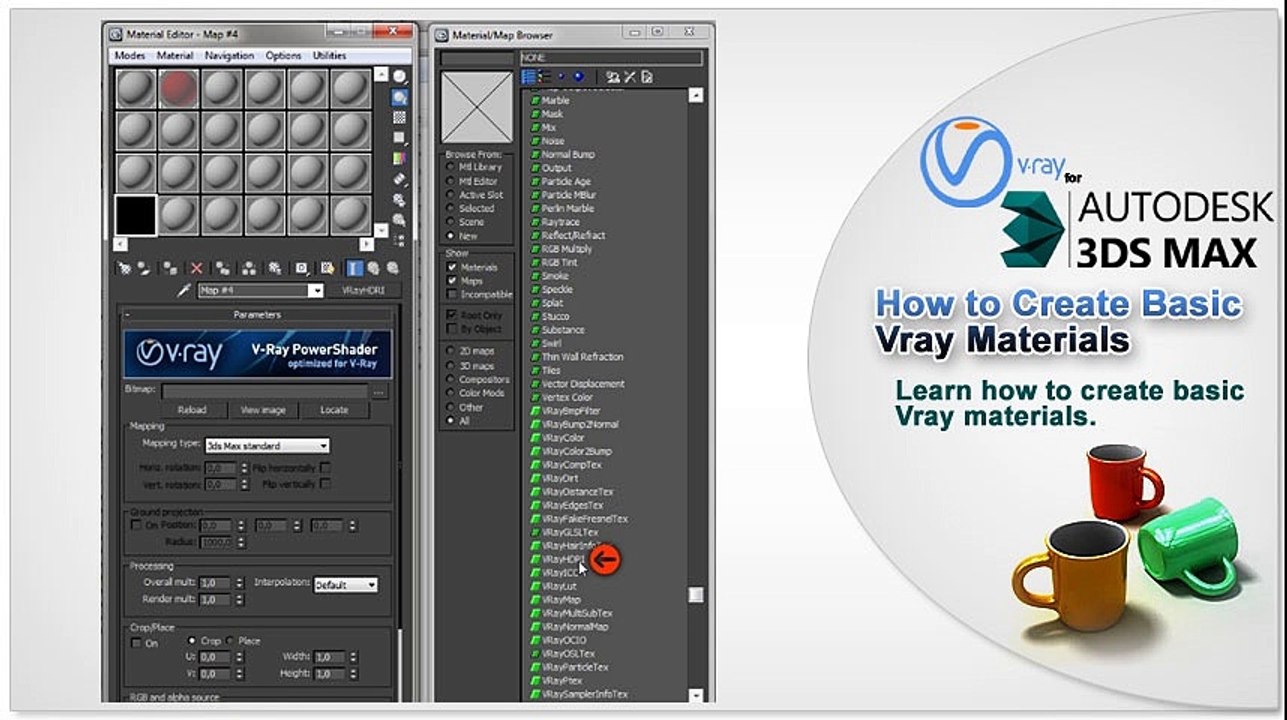Click Make Preview icon in side toolbar
The width and height of the screenshot is (1287, 720).
coord(400,179)
